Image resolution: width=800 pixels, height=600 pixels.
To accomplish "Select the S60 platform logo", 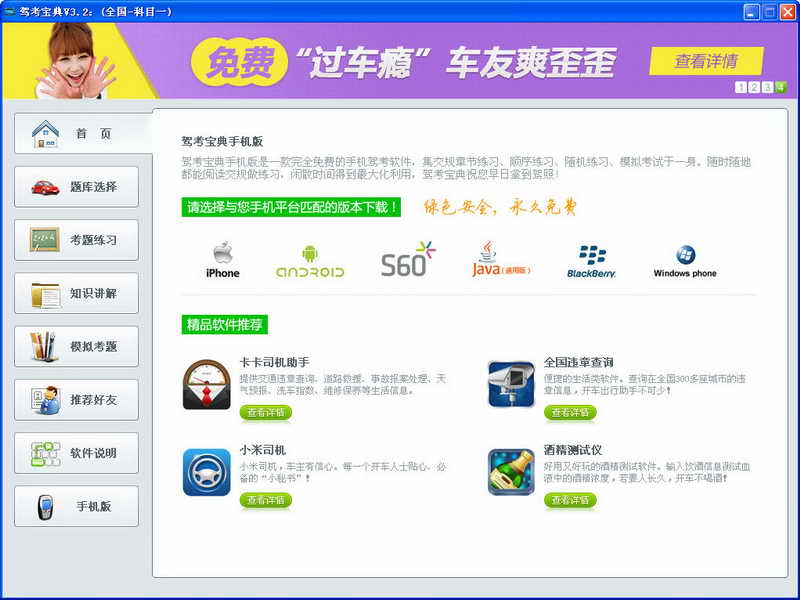I will tap(408, 260).
